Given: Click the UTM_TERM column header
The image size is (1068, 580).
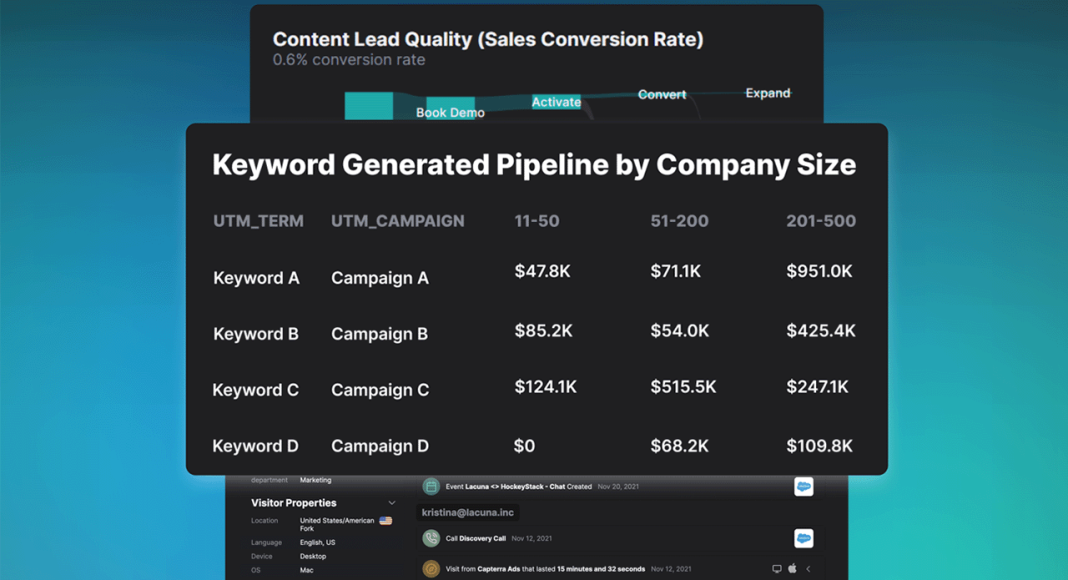Looking at the screenshot, I should [258, 221].
